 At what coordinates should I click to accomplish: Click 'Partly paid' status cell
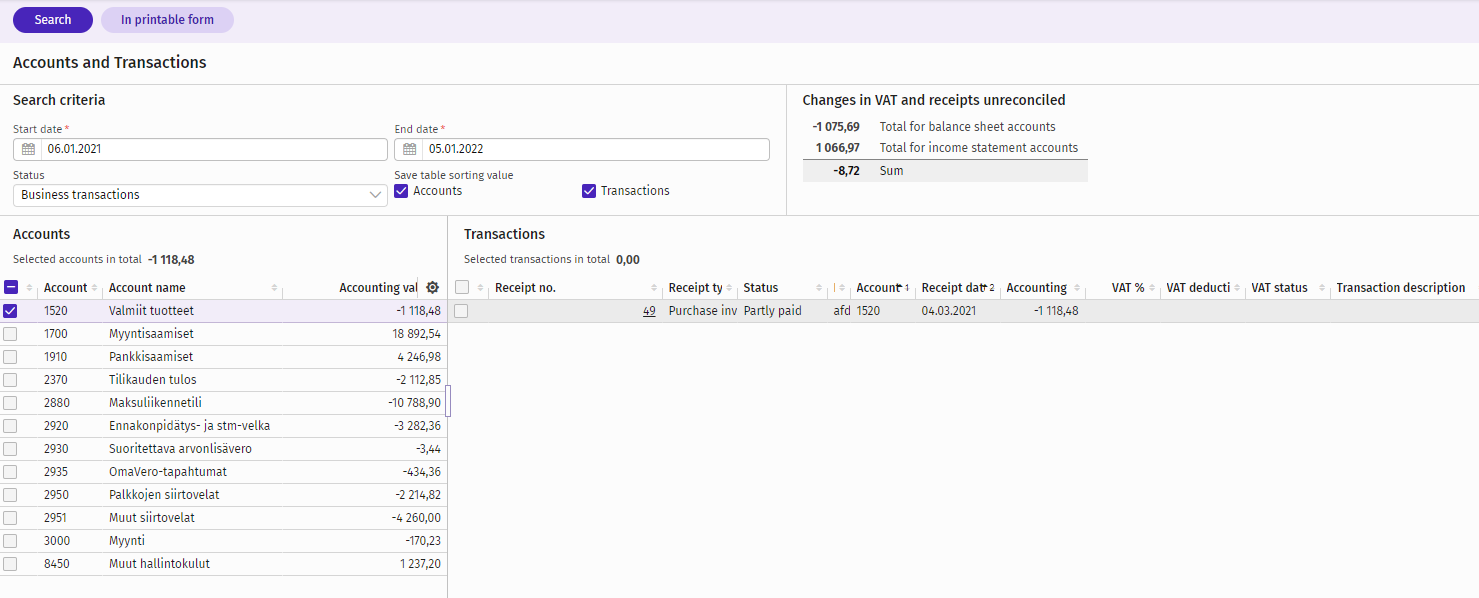(x=773, y=311)
